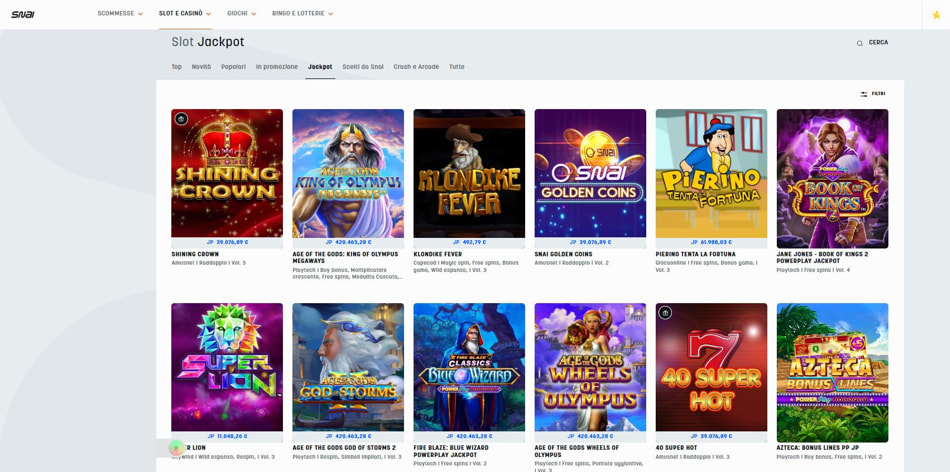Switch to the Popolari tab
950x472 pixels.
233,67
